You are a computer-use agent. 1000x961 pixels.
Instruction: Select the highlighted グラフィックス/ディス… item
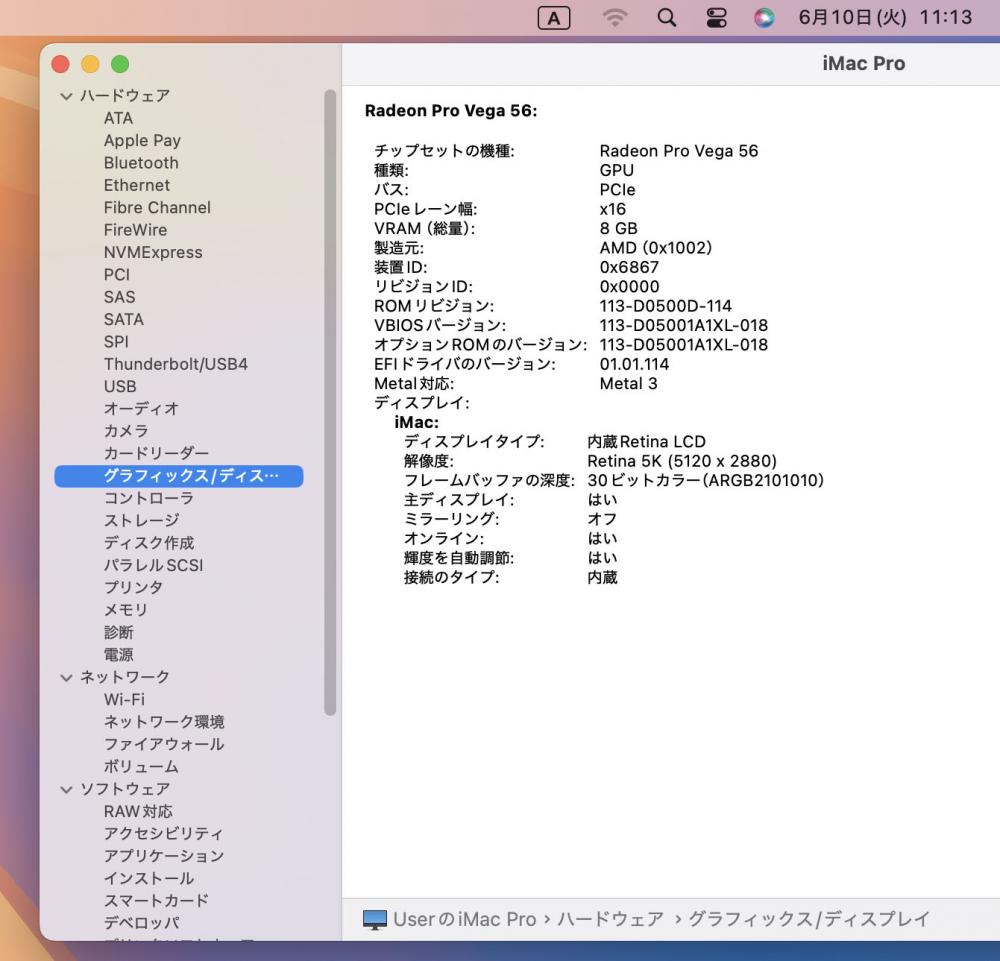(179, 476)
